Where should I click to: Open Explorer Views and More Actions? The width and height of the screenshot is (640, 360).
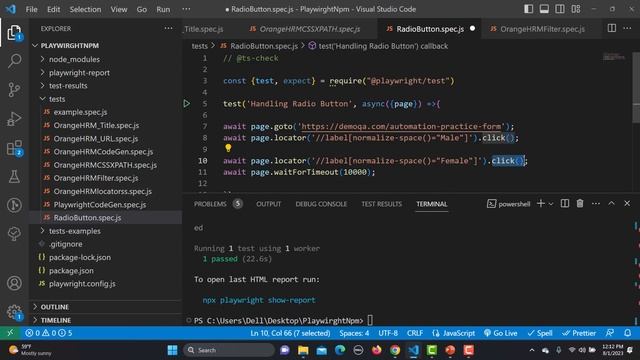pyautogui.click(x=168, y=28)
